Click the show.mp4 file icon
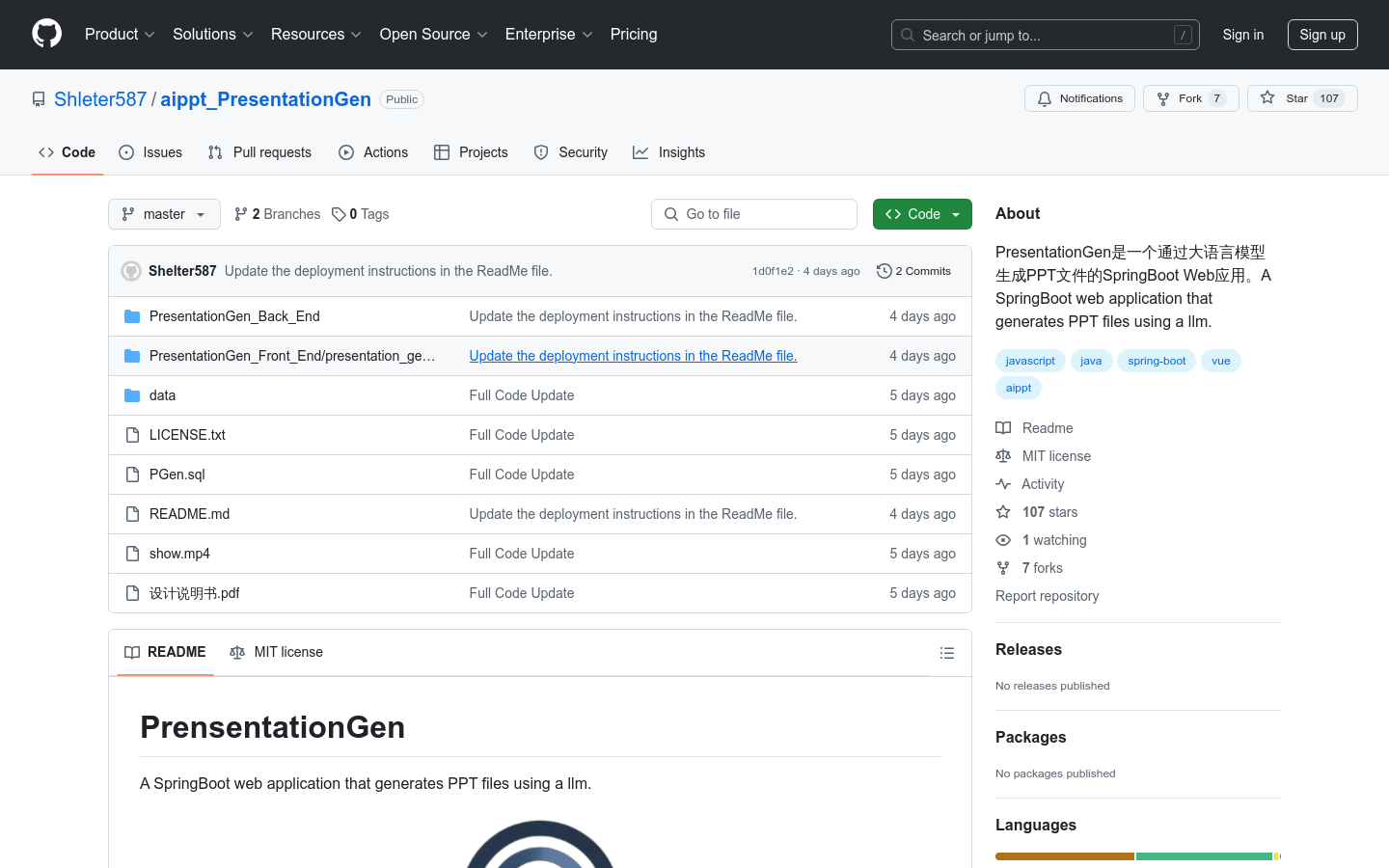Screen dimensions: 1389x868 coord(132,554)
